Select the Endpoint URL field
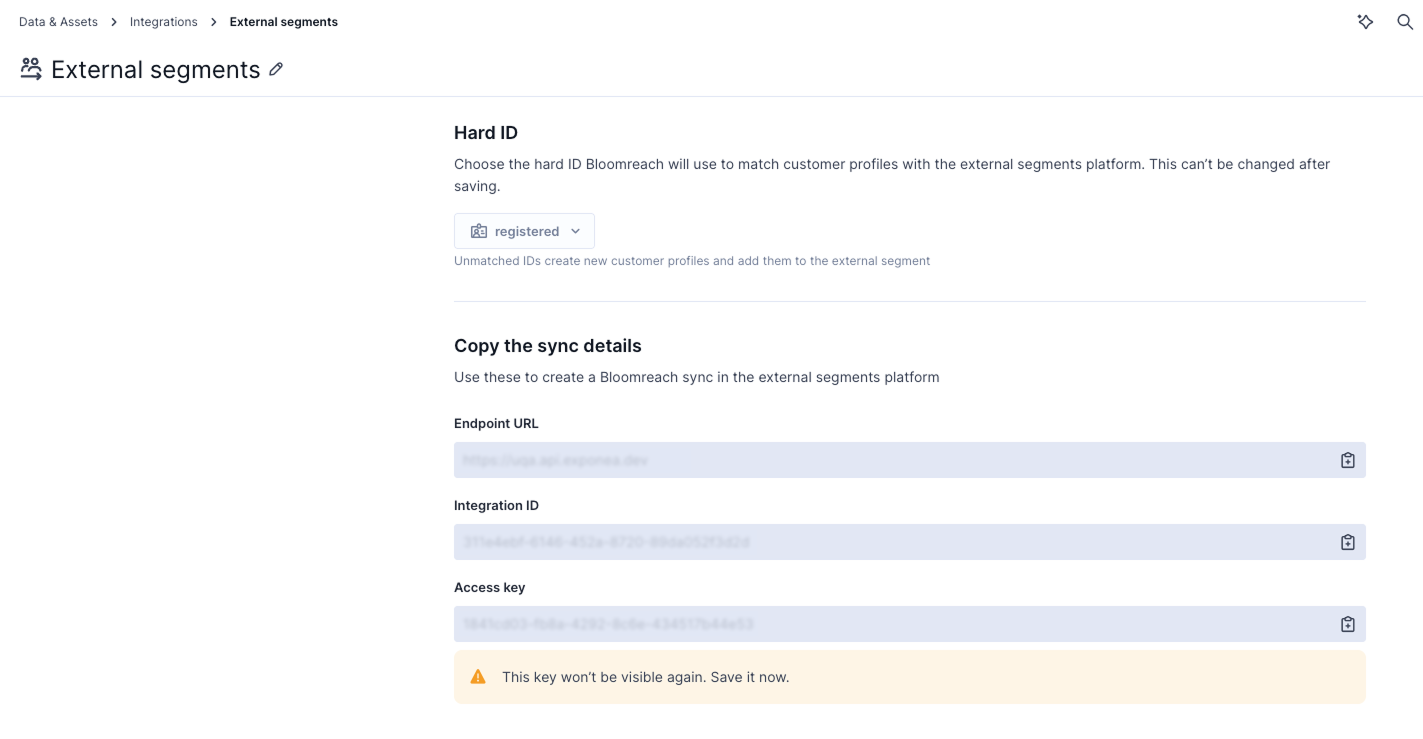 910,460
